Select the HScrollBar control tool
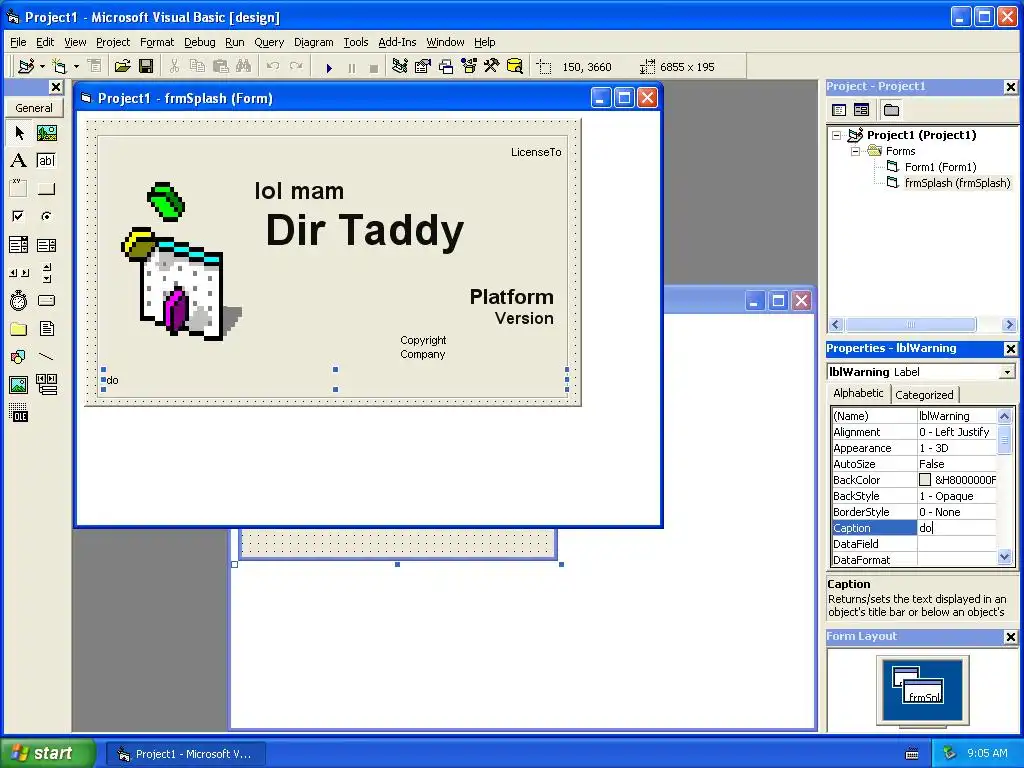The image size is (1024, 768). pyautogui.click(x=19, y=272)
